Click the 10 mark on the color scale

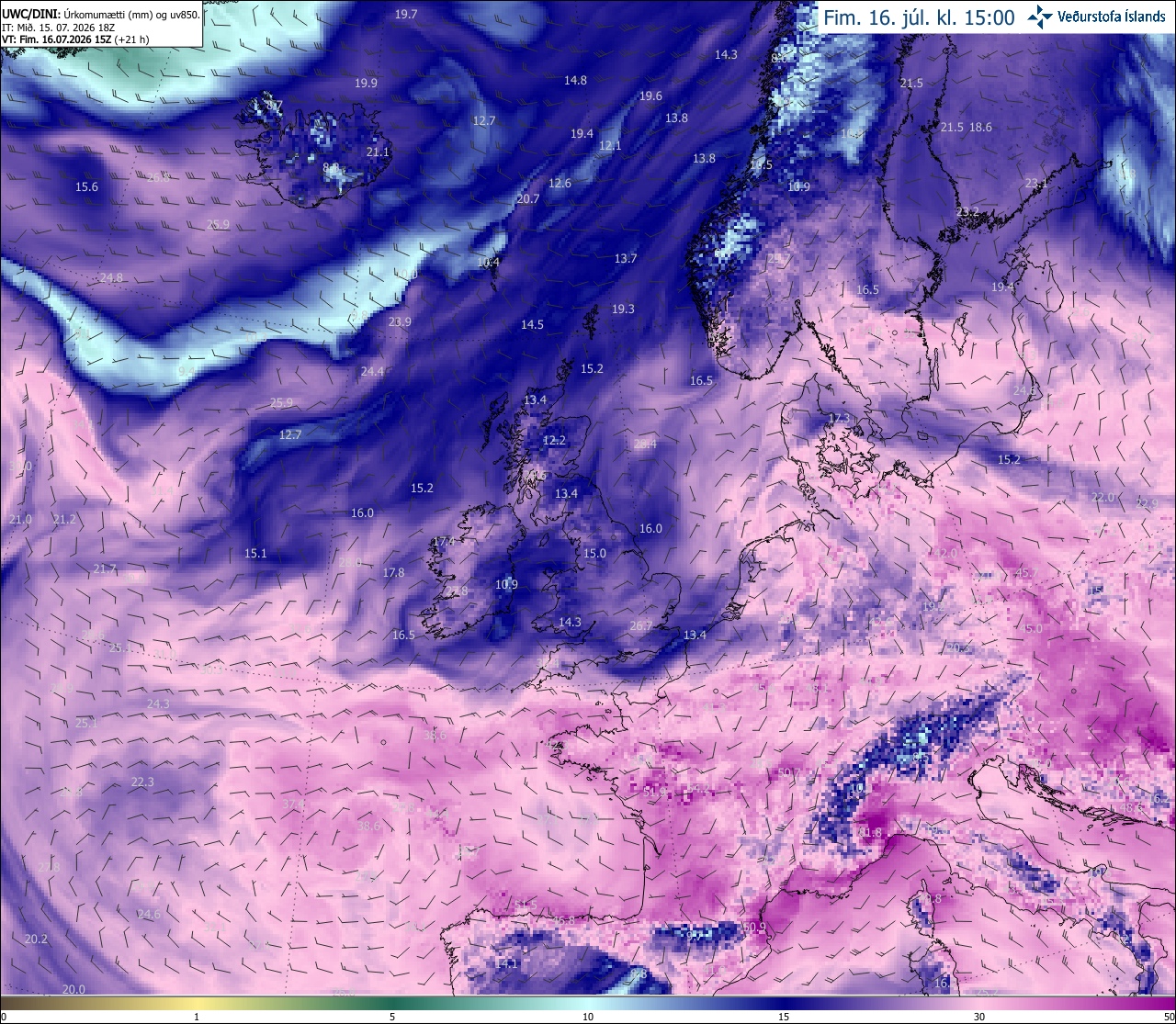pyautogui.click(x=588, y=1017)
